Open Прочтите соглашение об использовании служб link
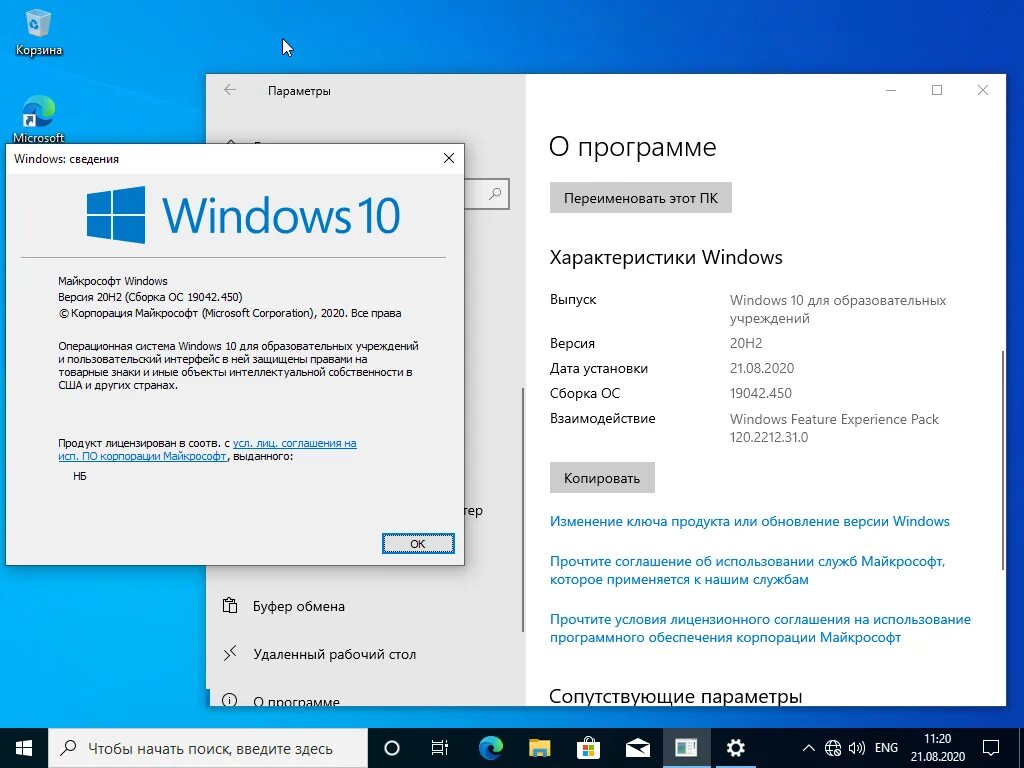Screen dimensions: 1024x768 coord(747,570)
